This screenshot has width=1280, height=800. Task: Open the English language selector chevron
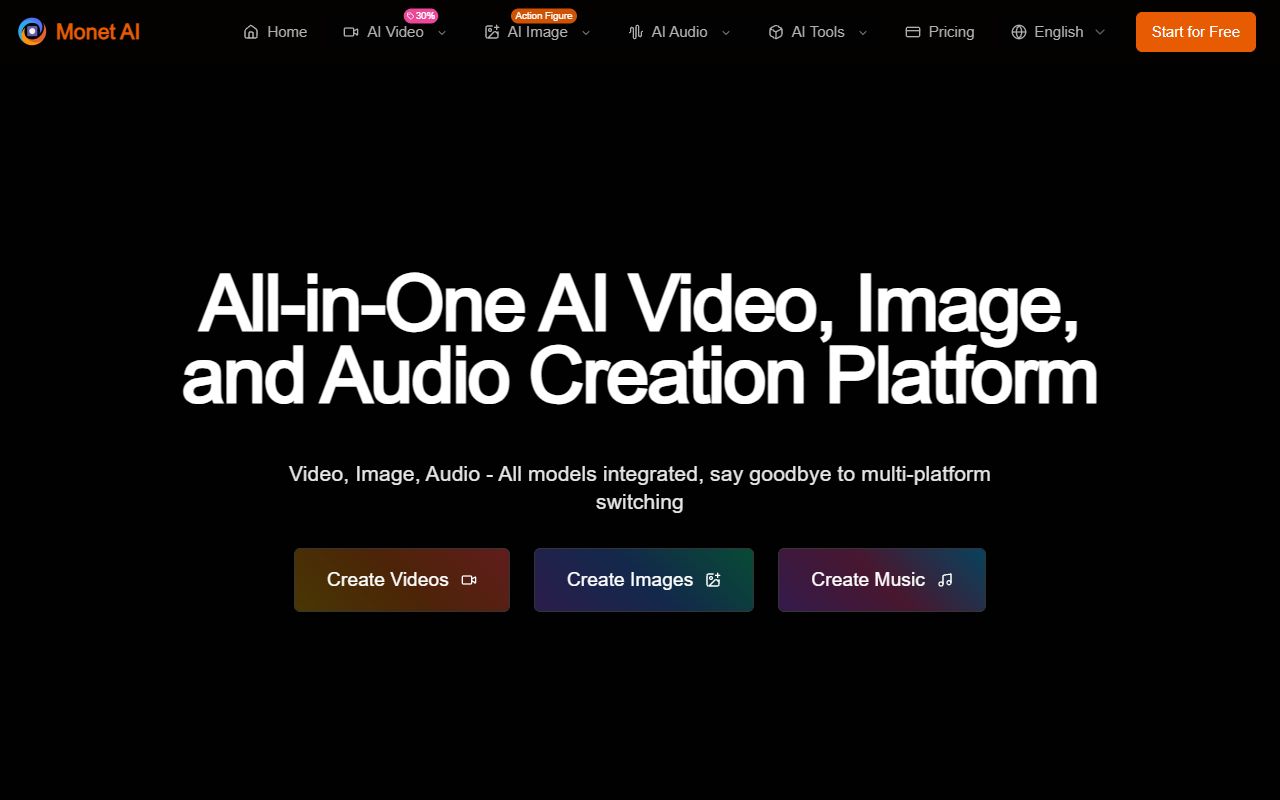[1100, 32]
